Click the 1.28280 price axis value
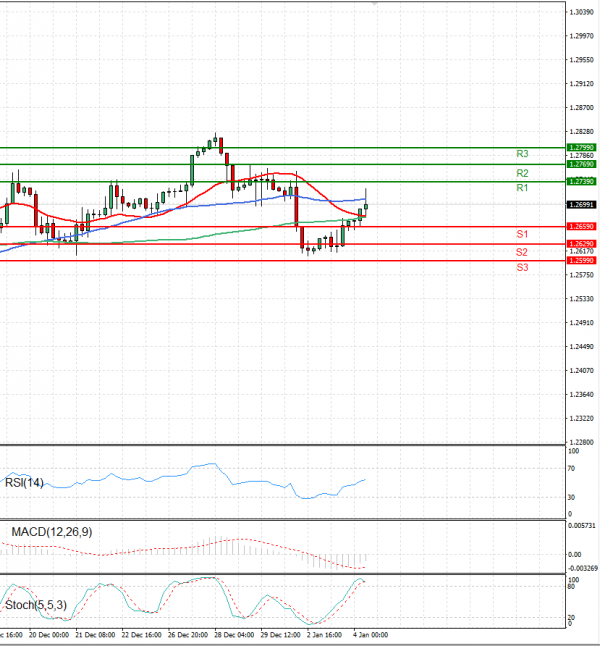This screenshot has height=646, width=600. [581, 132]
